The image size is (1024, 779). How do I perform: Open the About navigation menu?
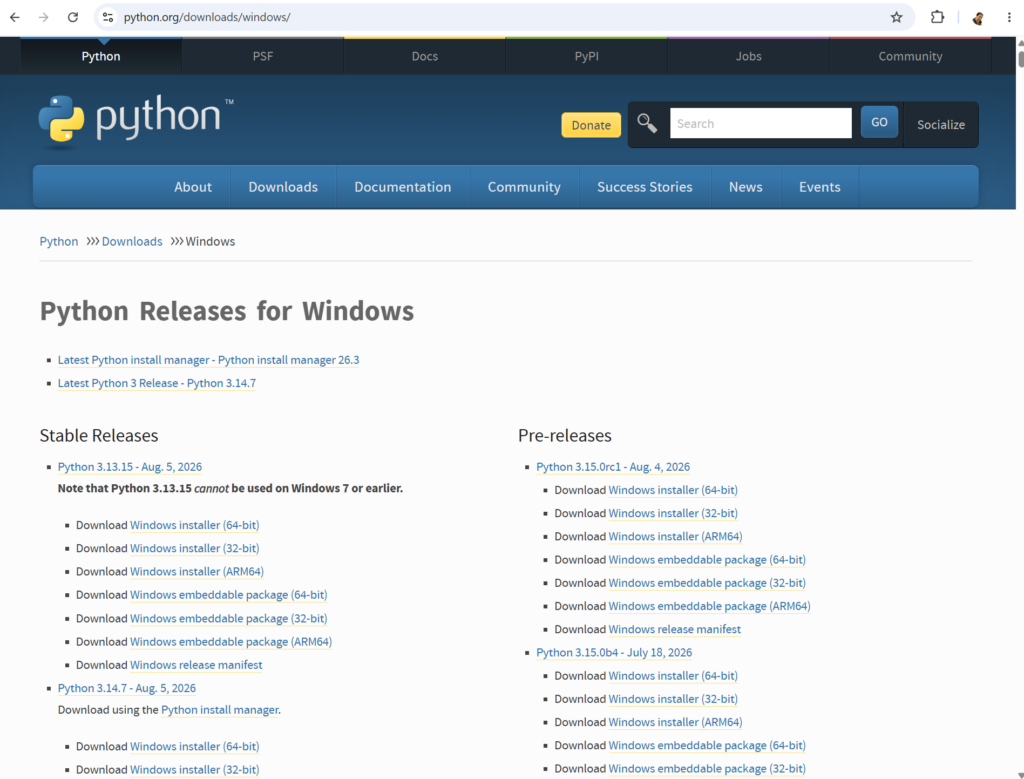pyautogui.click(x=193, y=187)
